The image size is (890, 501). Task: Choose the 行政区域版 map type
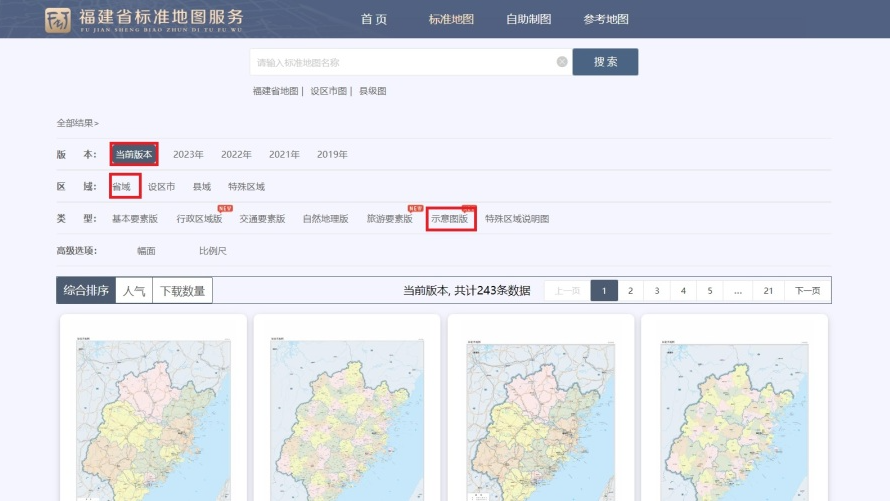pos(199,218)
